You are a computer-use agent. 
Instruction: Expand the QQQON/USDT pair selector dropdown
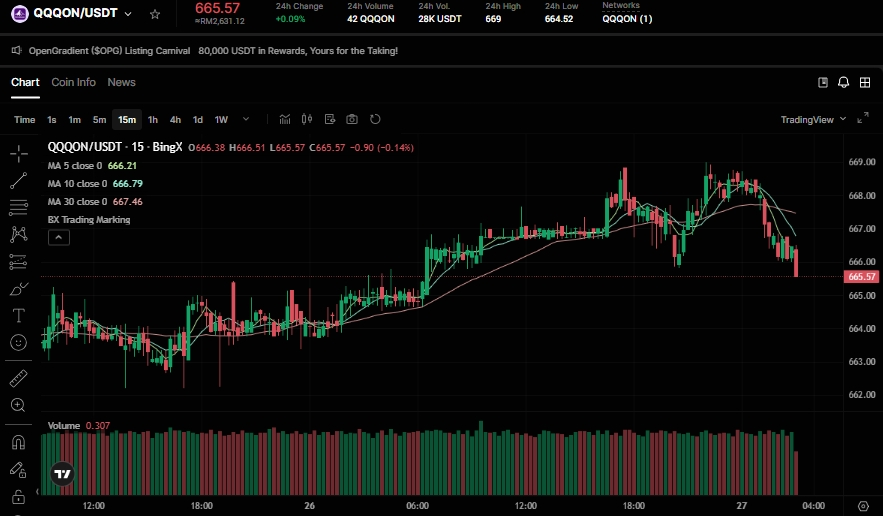(128, 15)
